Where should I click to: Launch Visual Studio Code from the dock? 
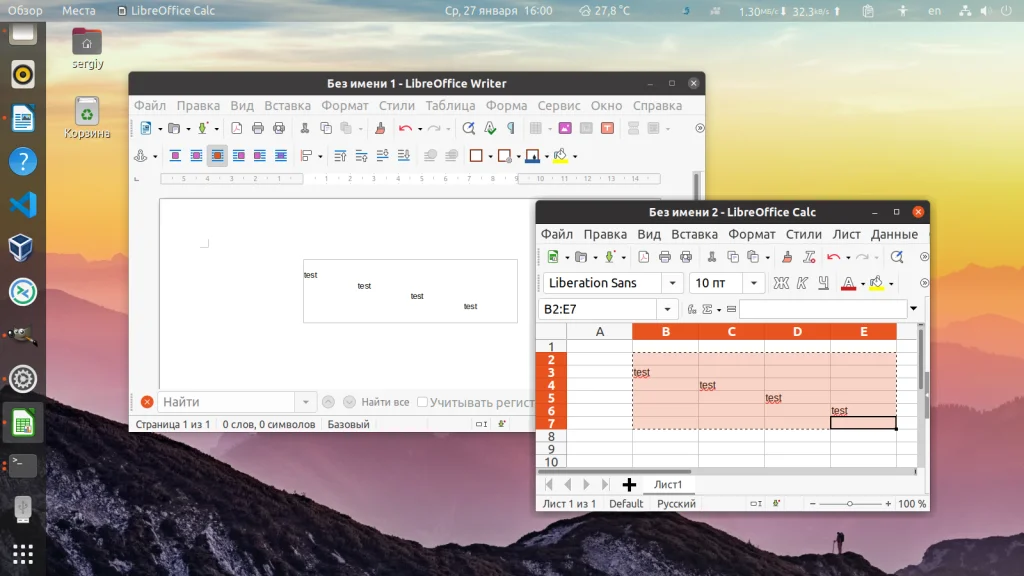tap(21, 205)
